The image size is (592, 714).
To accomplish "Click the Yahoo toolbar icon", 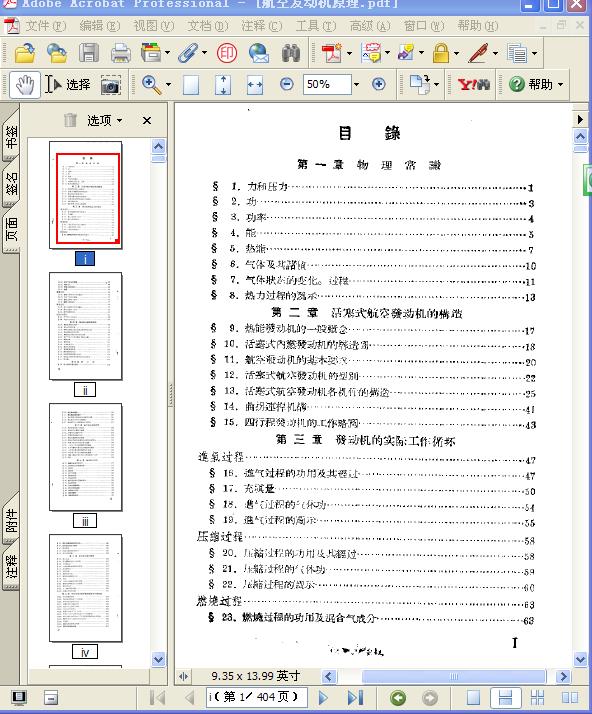I will tap(473, 85).
